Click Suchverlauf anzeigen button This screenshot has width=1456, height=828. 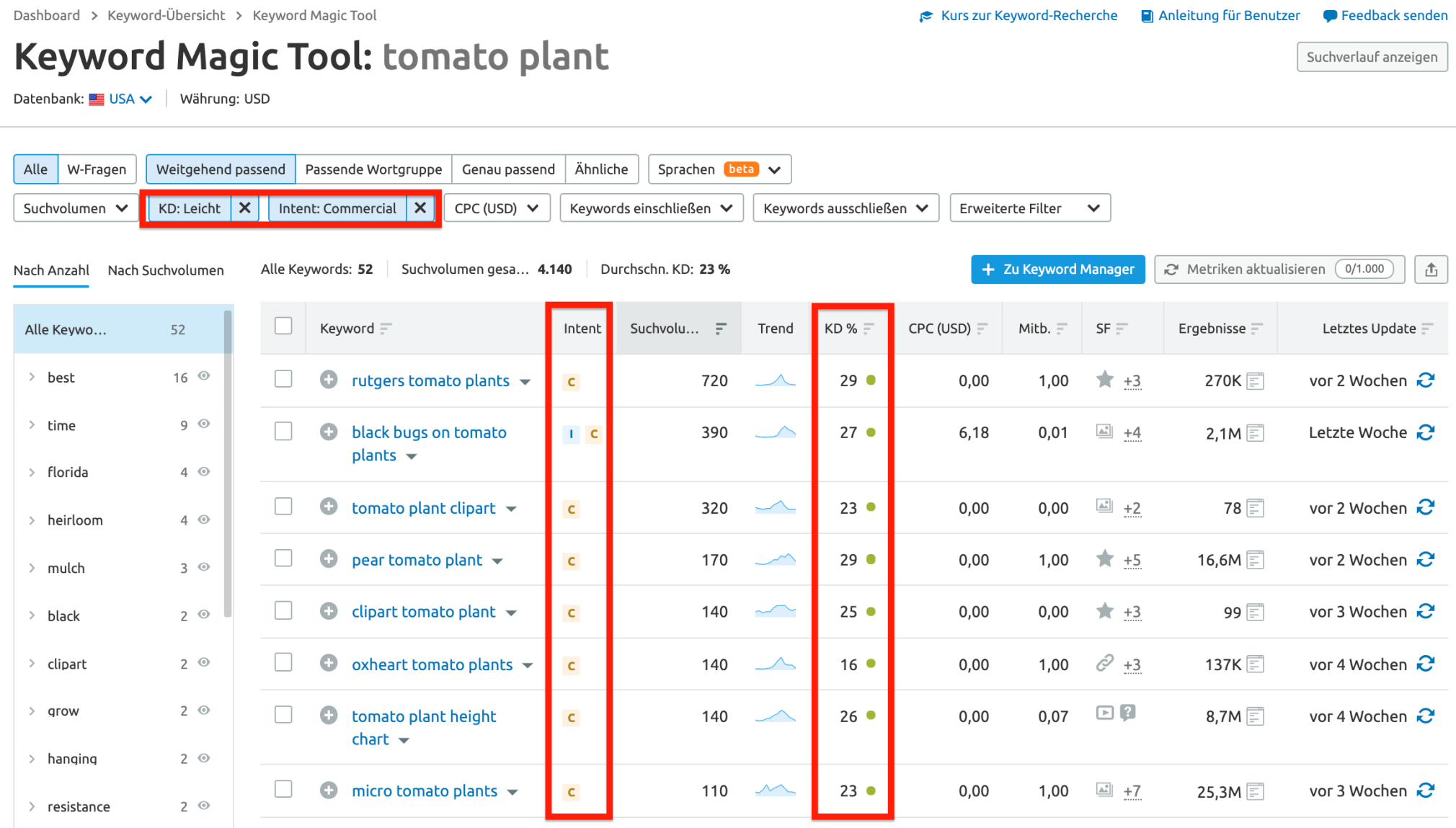tap(1372, 57)
